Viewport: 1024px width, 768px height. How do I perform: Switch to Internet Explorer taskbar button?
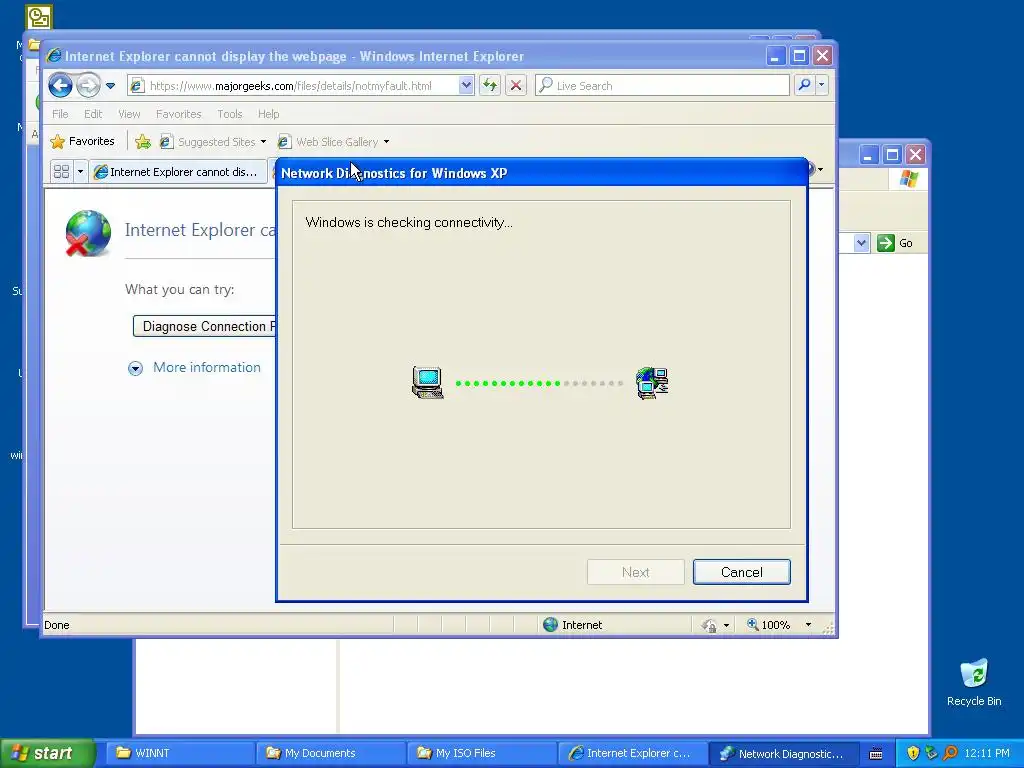click(x=632, y=753)
